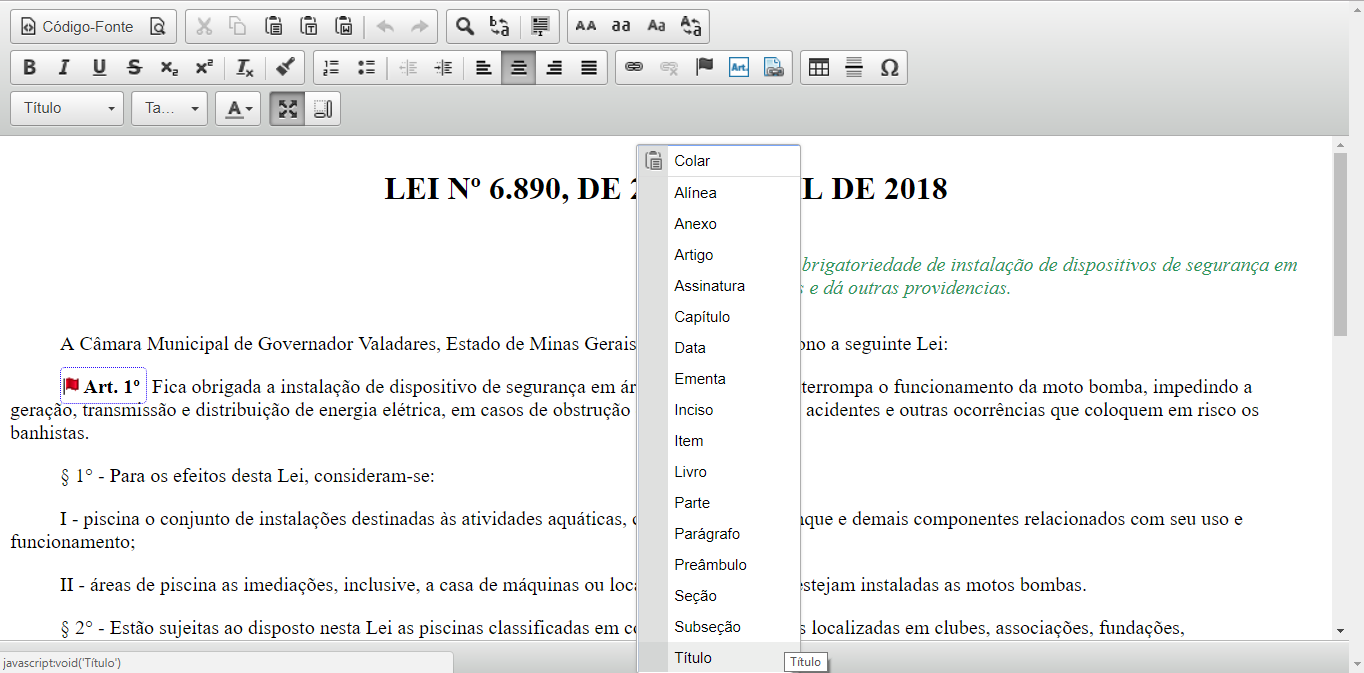Click the Increase Indent icon
The height and width of the screenshot is (673, 1364).
(x=443, y=68)
